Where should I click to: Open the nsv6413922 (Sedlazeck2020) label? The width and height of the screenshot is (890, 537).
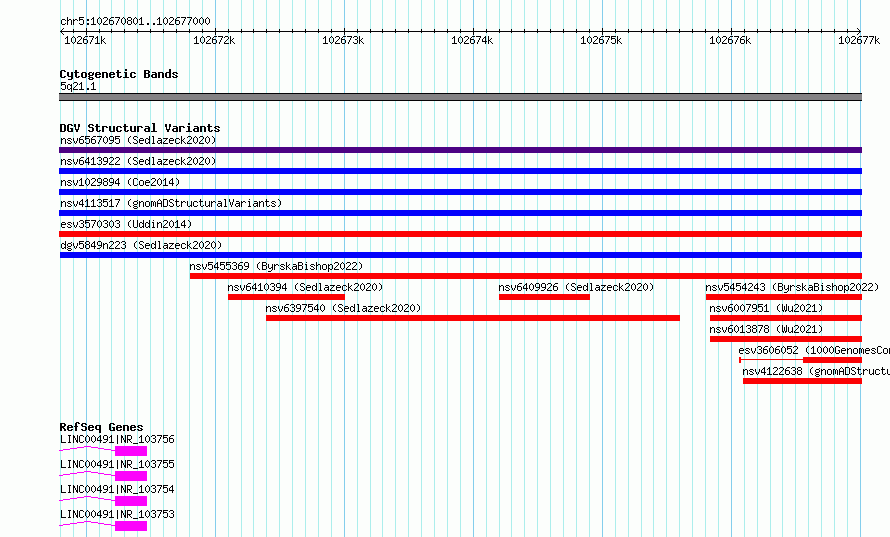tap(138, 161)
